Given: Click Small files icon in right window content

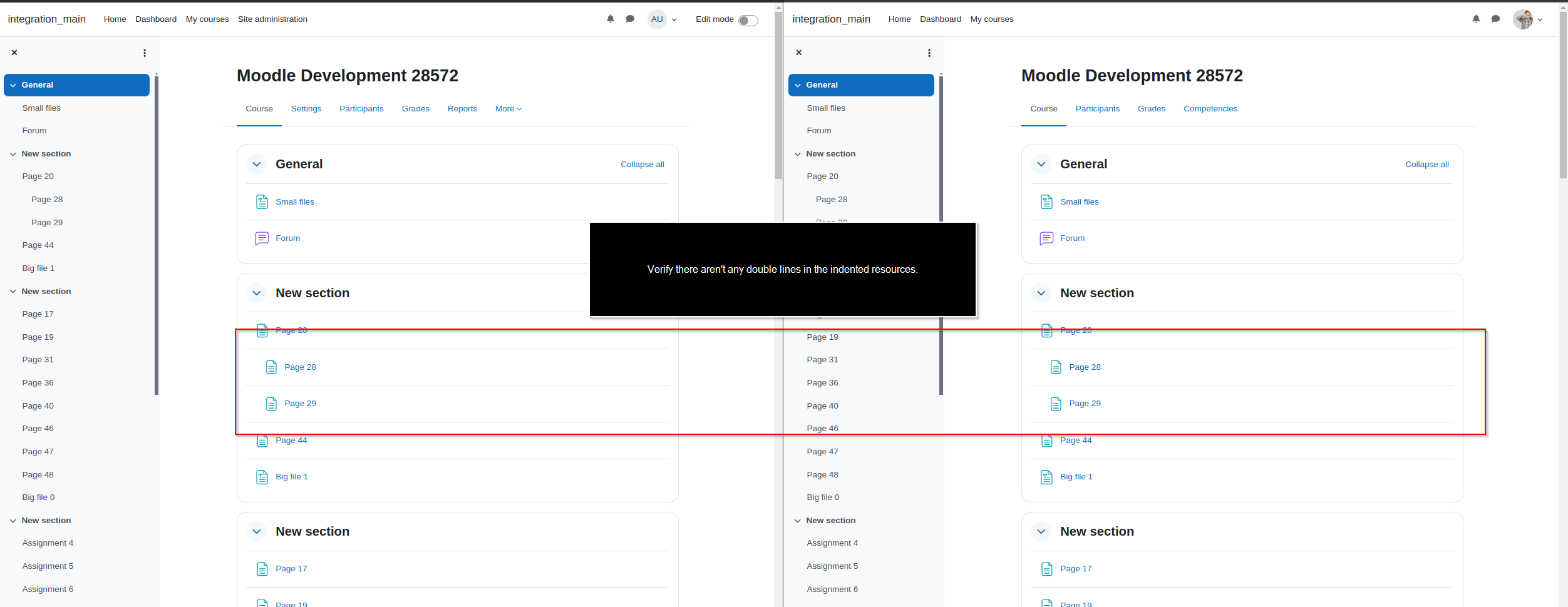Looking at the screenshot, I should pyautogui.click(x=1046, y=201).
